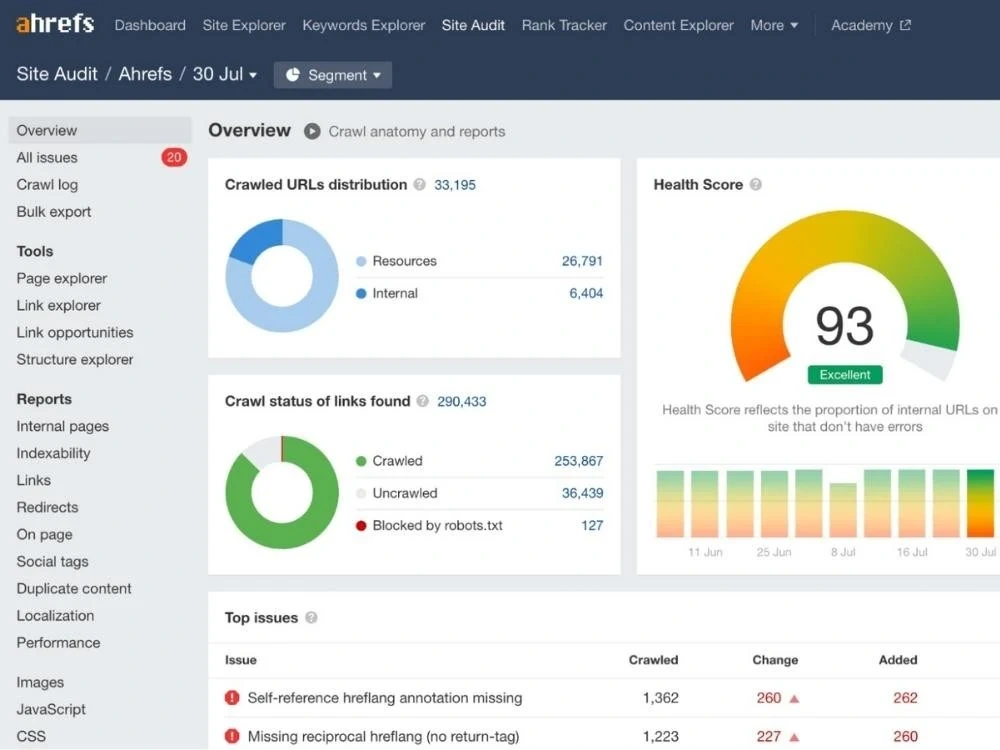Open Page explorer tool
This screenshot has height=750, width=1000.
click(x=62, y=279)
